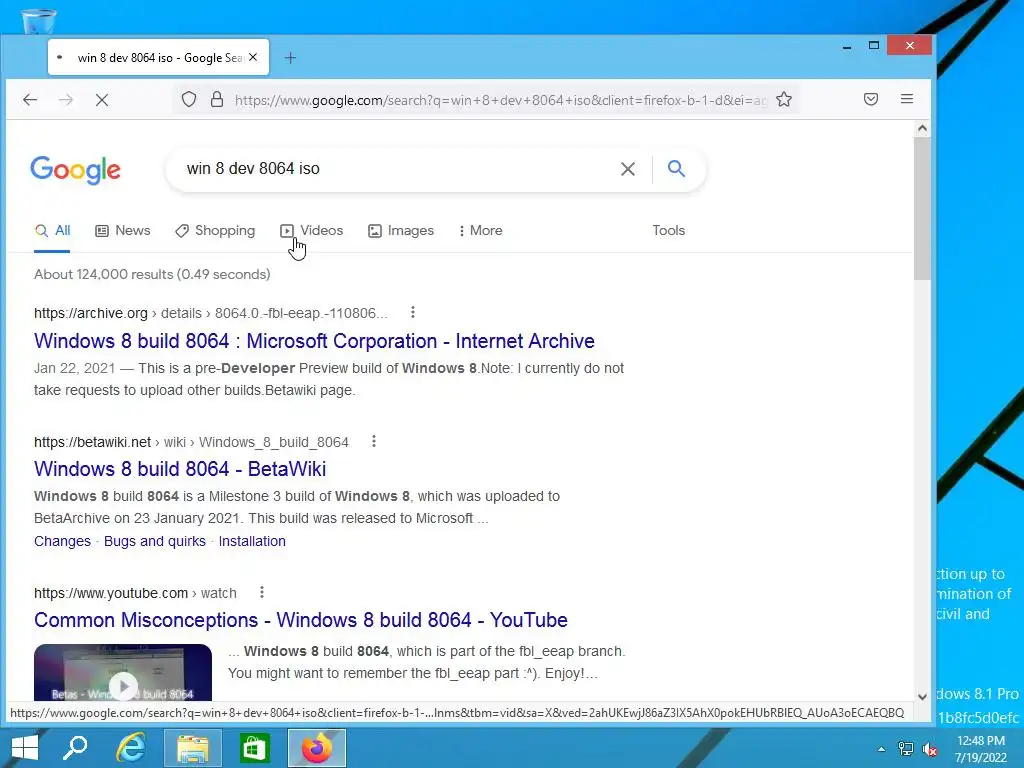Launch Internet Explorer from the taskbar

[131, 748]
